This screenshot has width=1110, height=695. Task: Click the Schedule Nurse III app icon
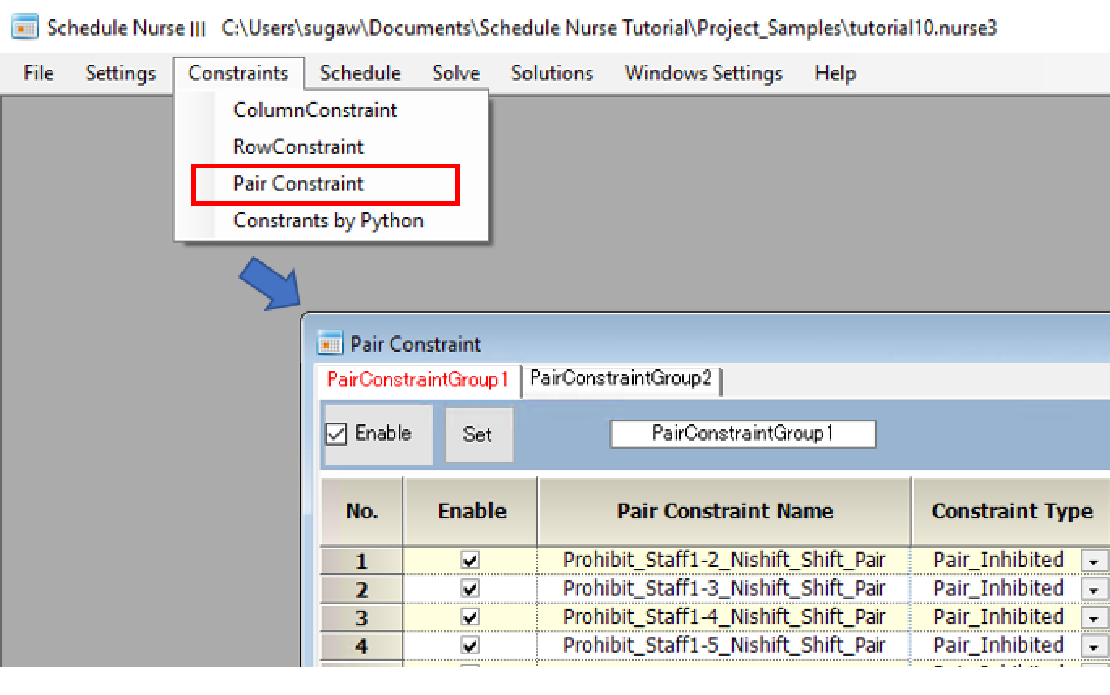(25, 28)
